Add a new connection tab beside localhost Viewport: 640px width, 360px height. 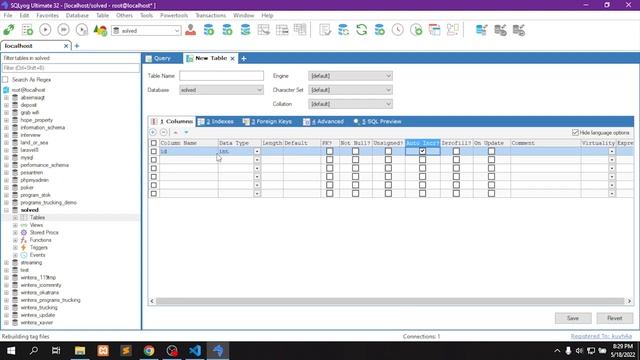77,46
